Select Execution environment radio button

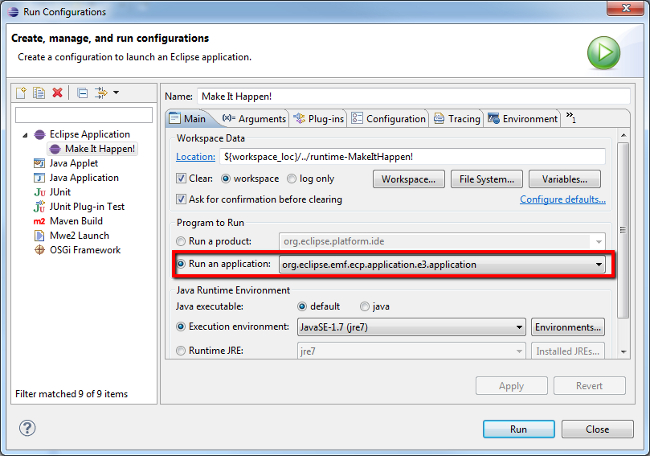click(181, 327)
